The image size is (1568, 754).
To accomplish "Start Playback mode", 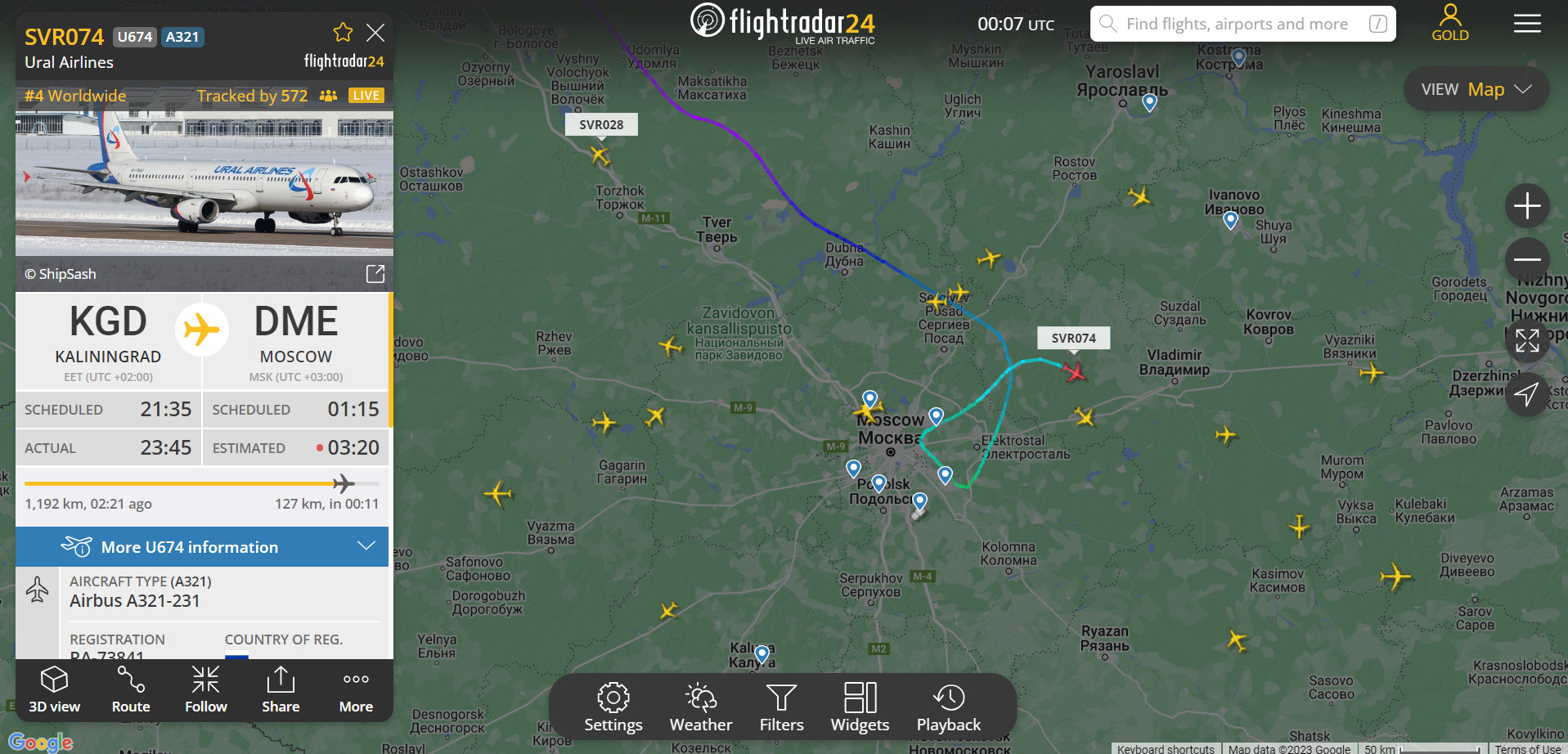I will (948, 708).
